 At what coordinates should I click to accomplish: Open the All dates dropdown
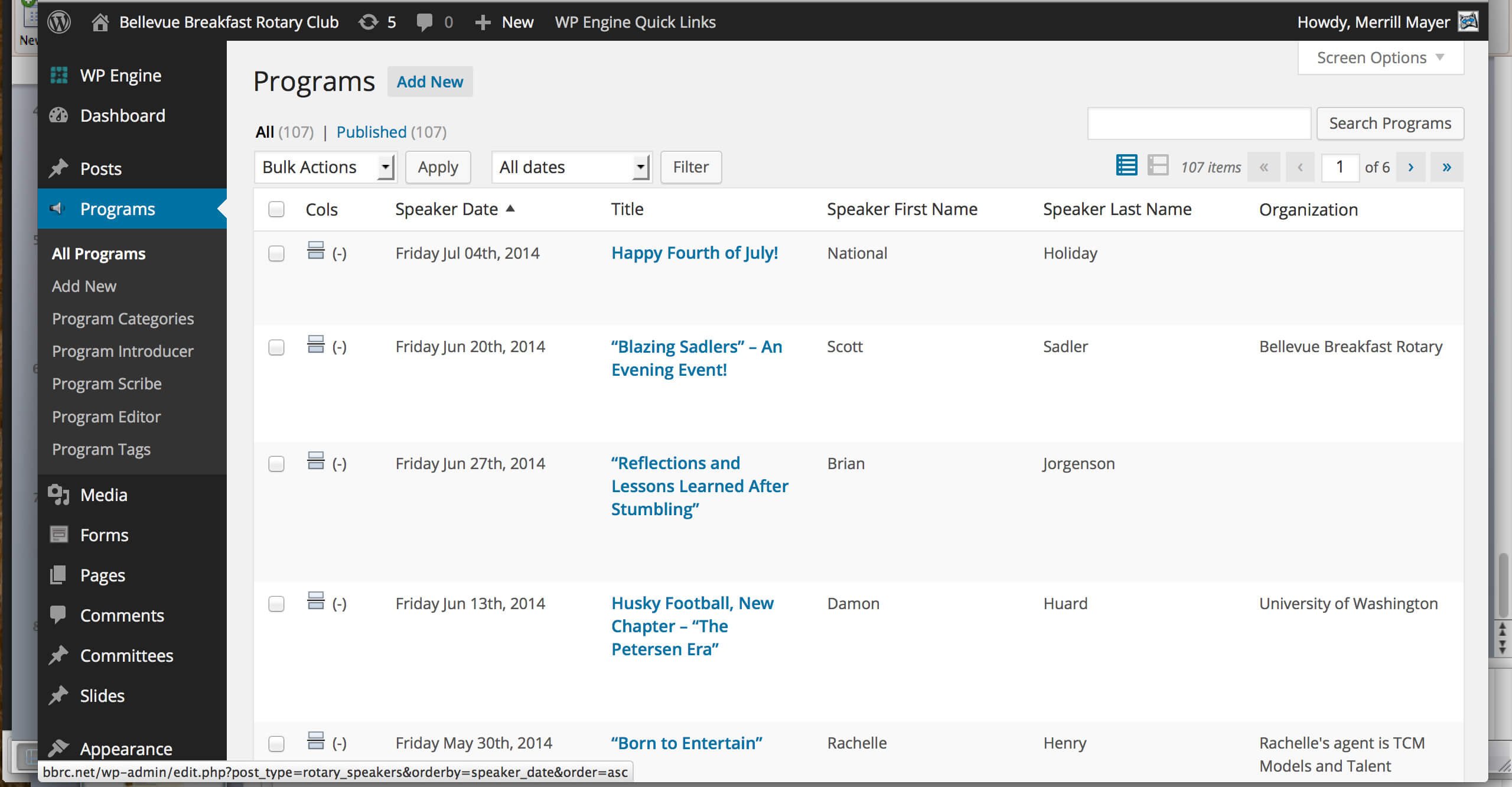(572, 167)
